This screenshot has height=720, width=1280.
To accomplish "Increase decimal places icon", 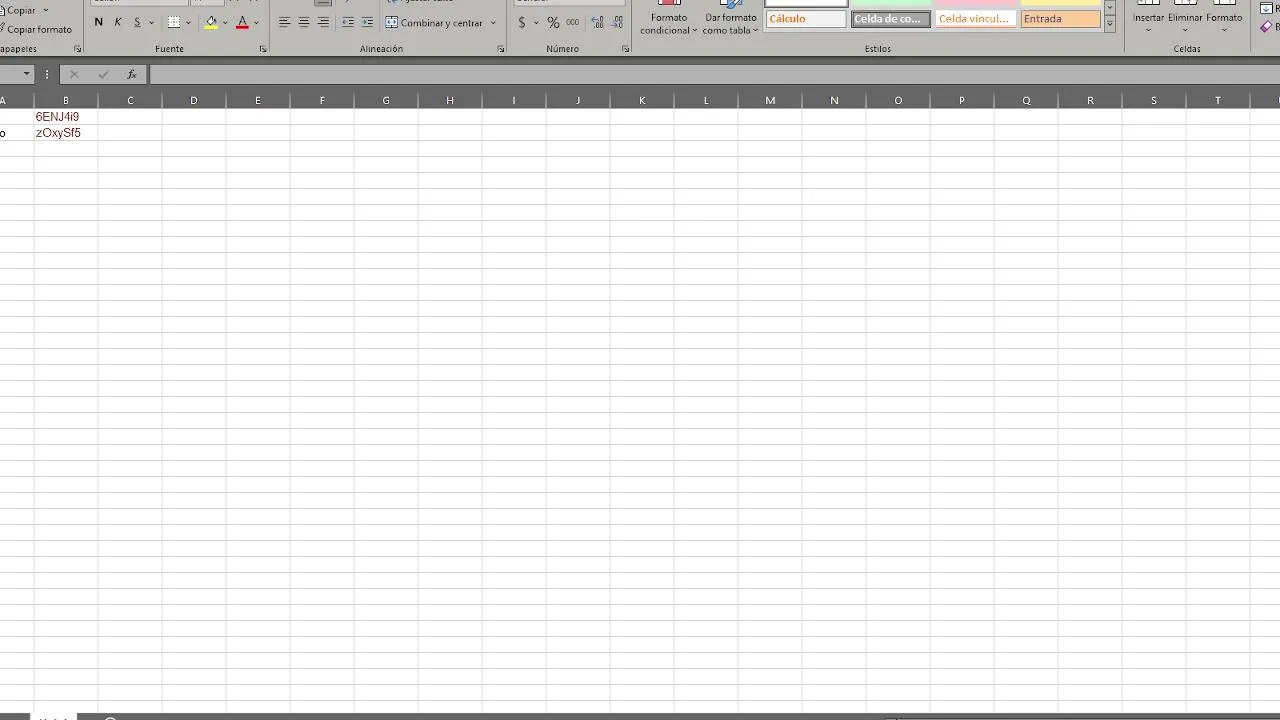I will 598,22.
